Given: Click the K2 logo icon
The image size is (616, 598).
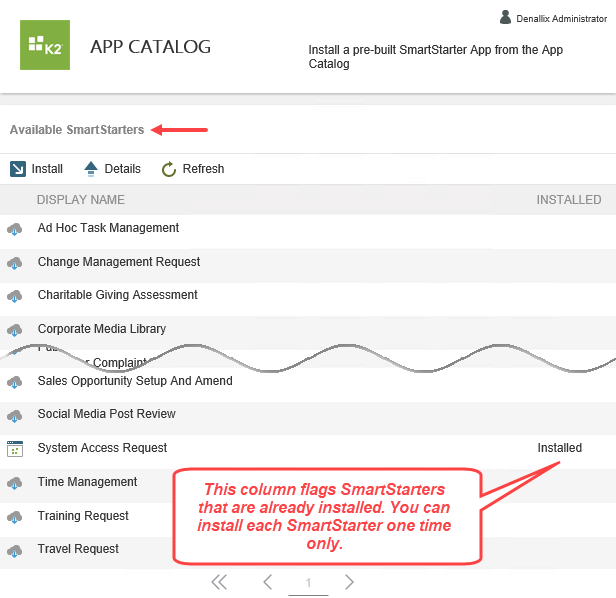Looking at the screenshot, I should pos(45,45).
